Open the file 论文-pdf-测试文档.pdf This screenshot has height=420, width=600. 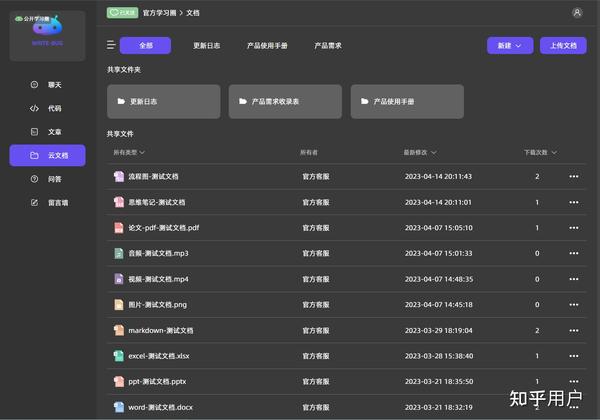164,228
